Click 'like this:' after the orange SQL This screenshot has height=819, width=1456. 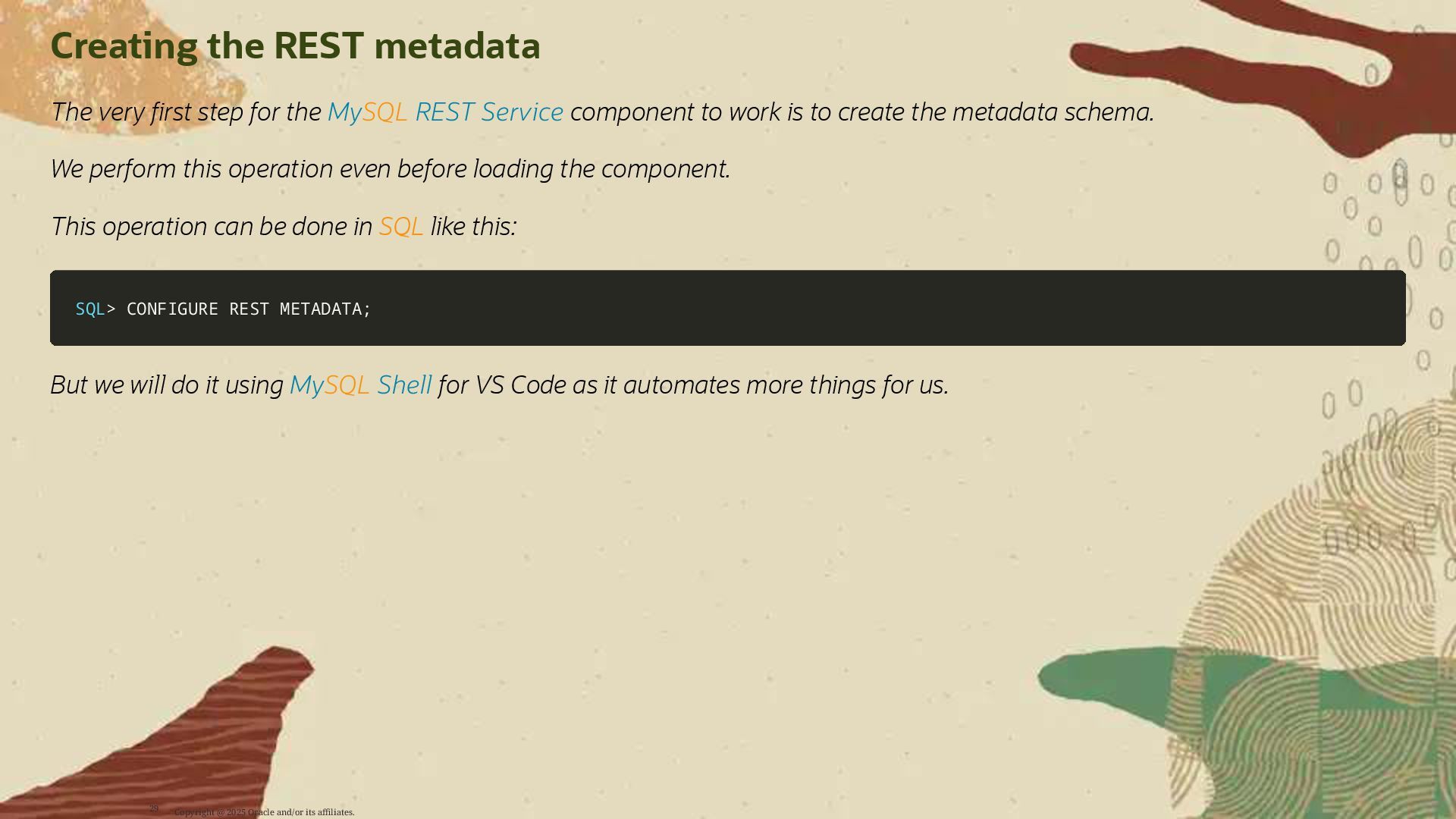click(473, 227)
